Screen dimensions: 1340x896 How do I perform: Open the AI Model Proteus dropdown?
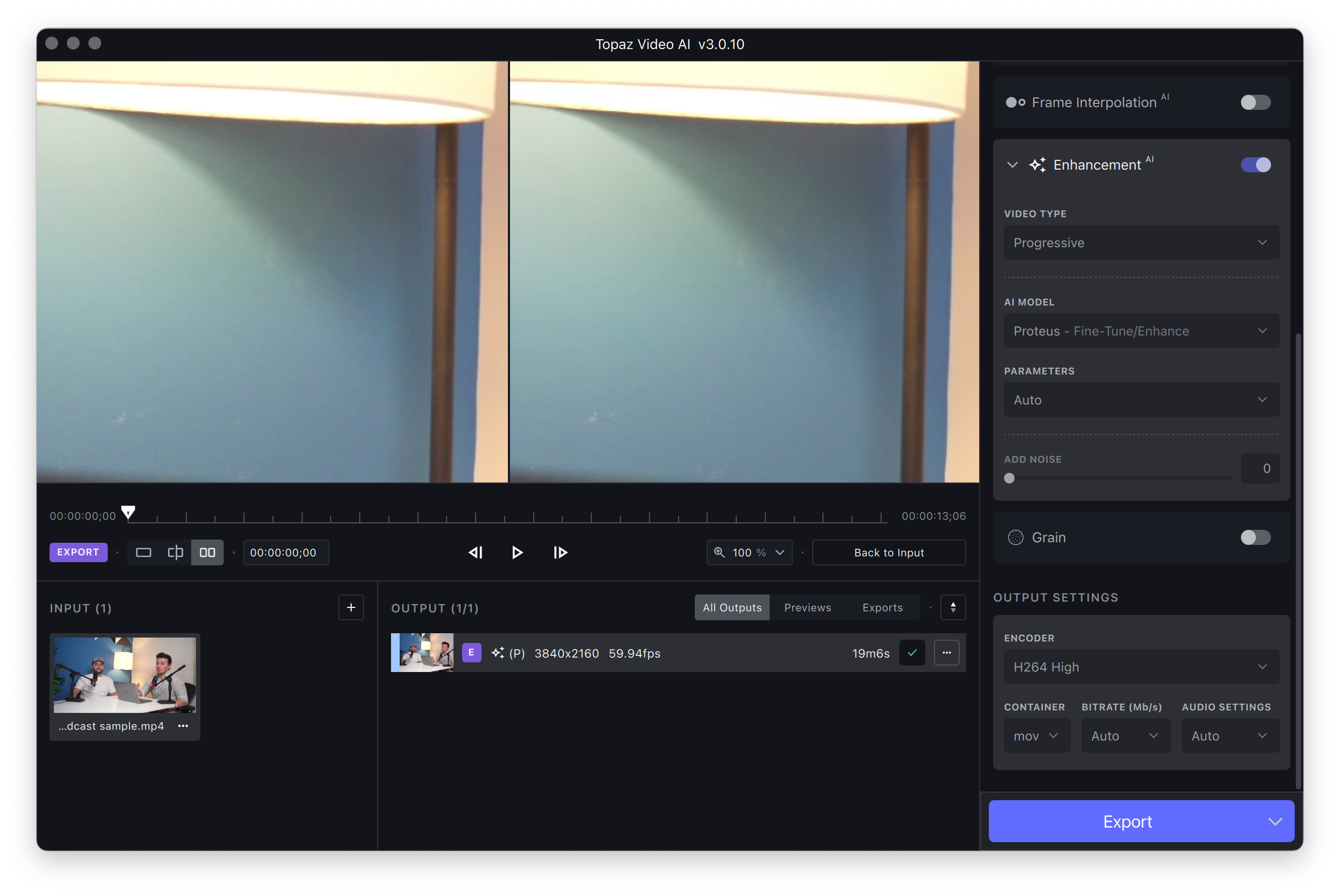pyautogui.click(x=1141, y=331)
